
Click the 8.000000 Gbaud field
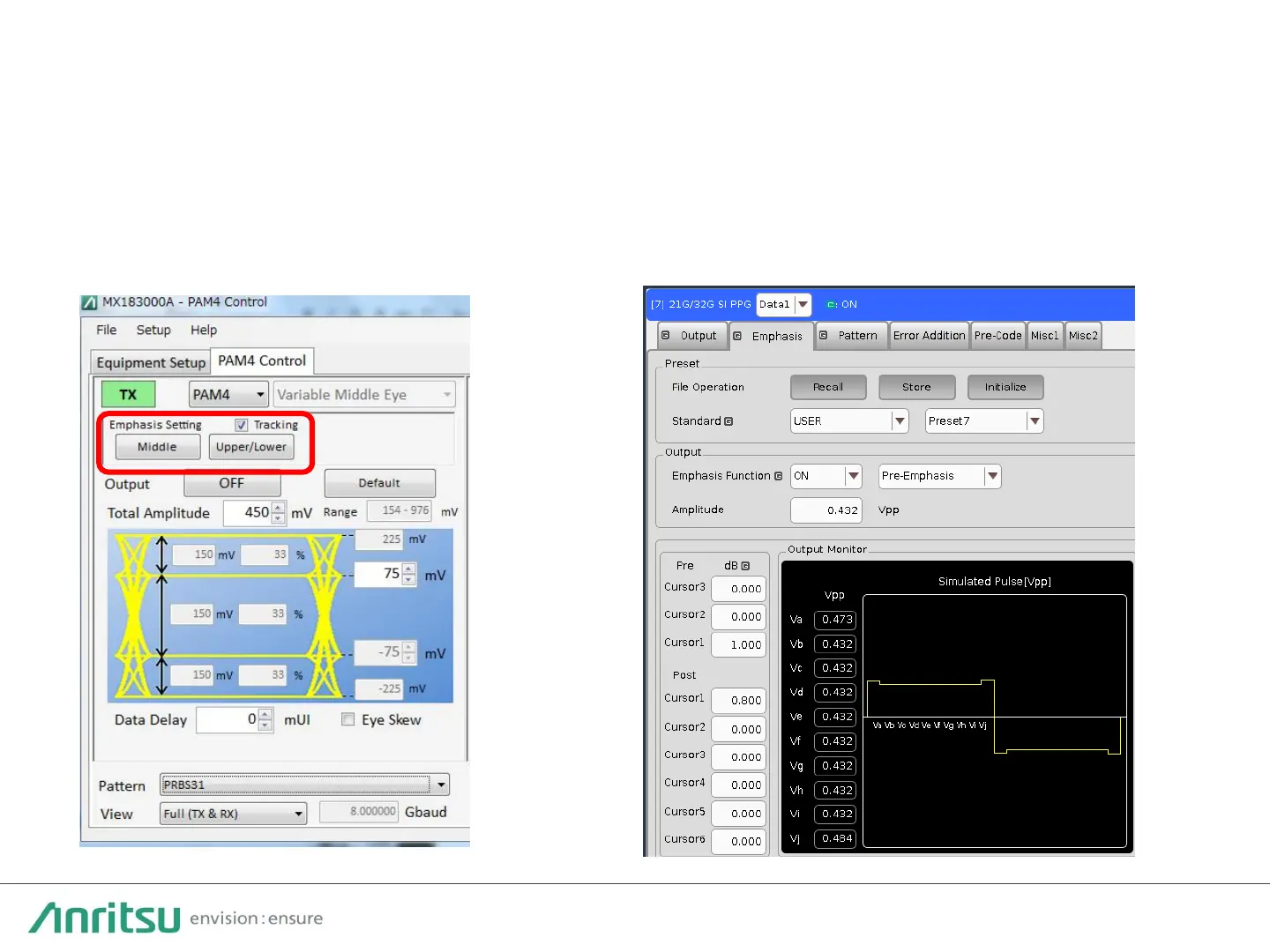tap(359, 812)
